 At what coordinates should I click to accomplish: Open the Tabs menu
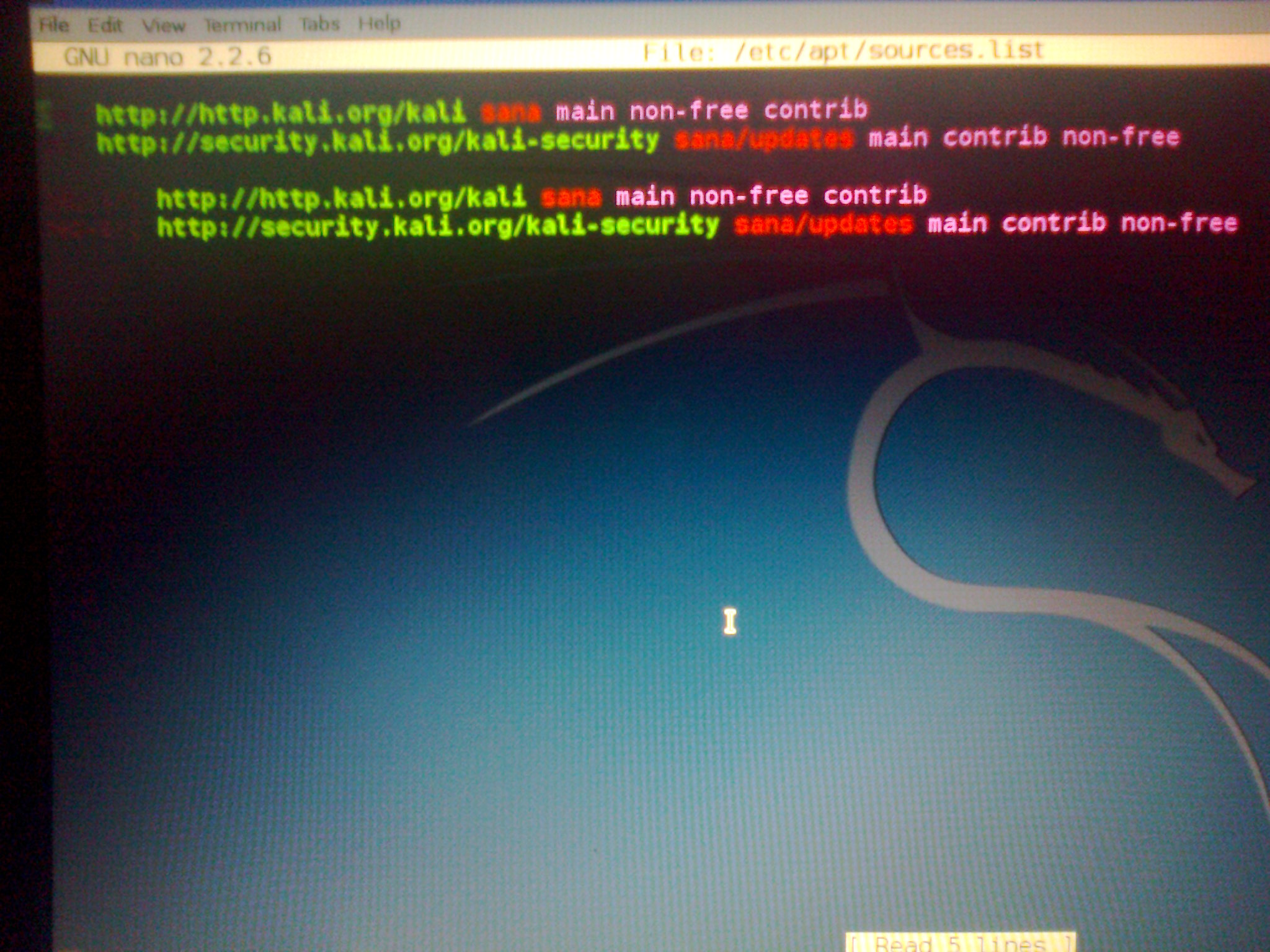point(319,24)
